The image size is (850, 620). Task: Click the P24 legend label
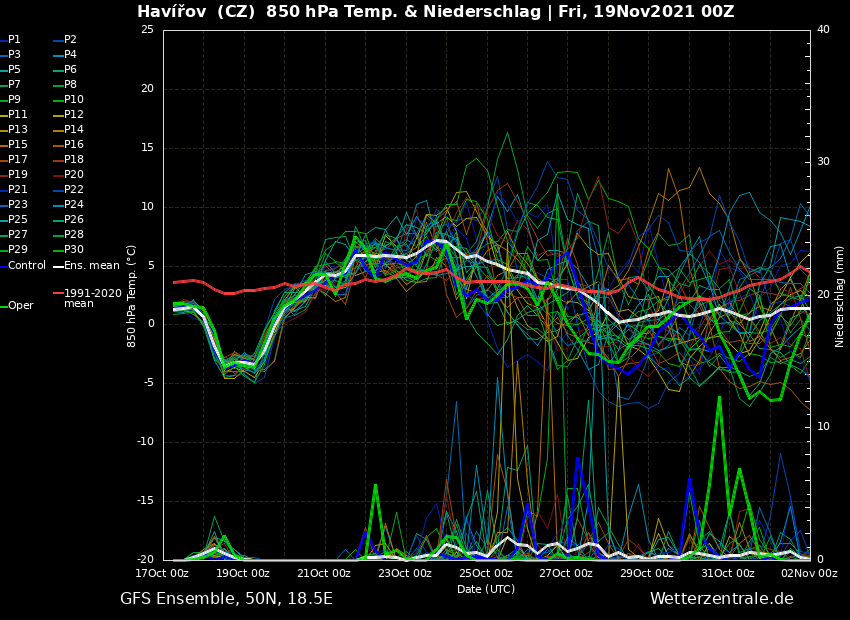(x=74, y=205)
